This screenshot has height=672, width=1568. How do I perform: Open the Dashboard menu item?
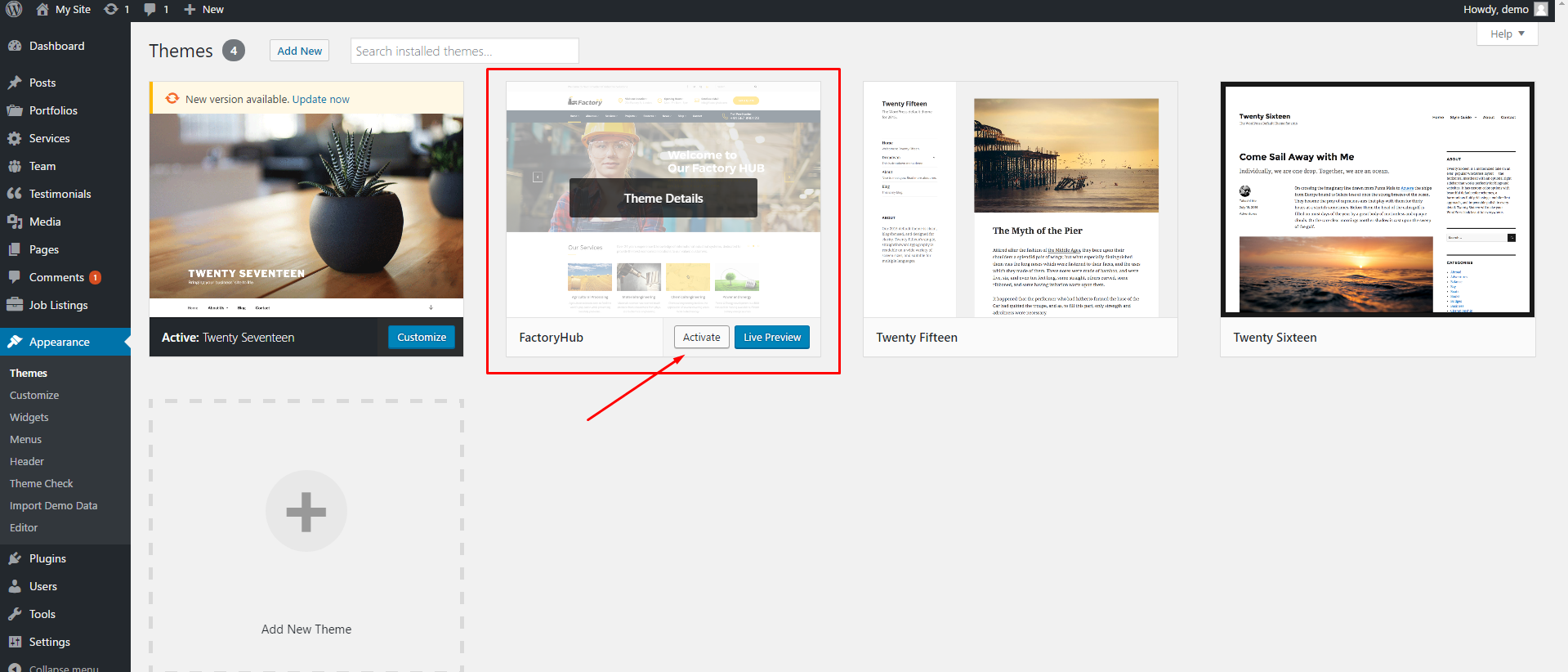56,46
